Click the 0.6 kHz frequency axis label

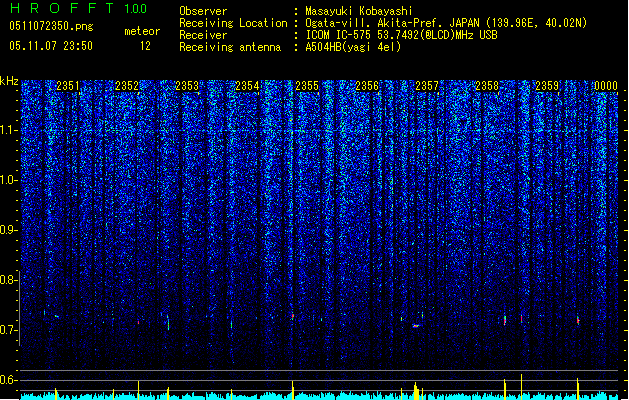pyautogui.click(x=8, y=380)
